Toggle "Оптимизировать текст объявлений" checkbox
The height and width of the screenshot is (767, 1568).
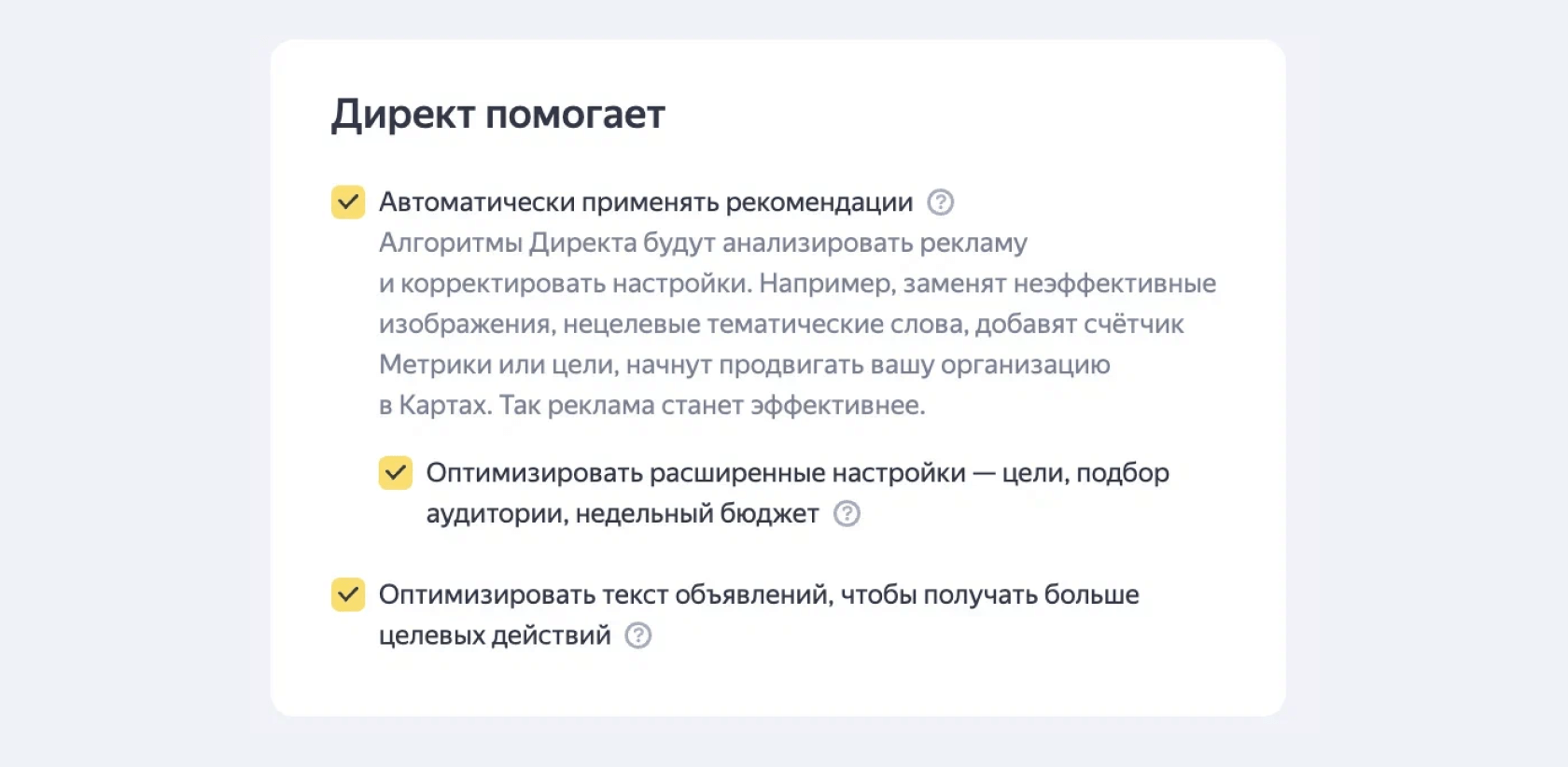tap(348, 595)
